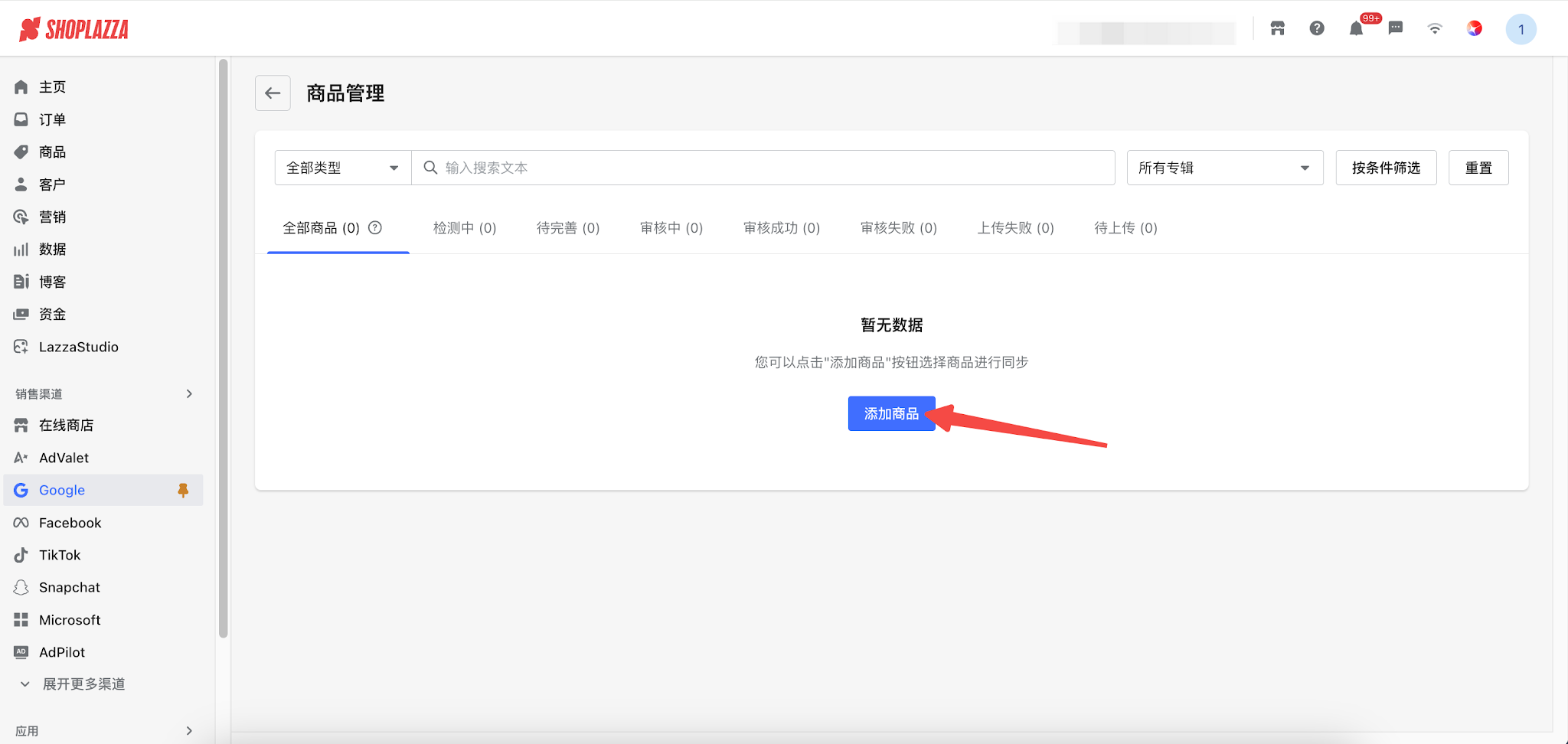Expand 展开更多渠道 list
Image resolution: width=1568 pixels, height=744 pixels.
click(x=73, y=684)
